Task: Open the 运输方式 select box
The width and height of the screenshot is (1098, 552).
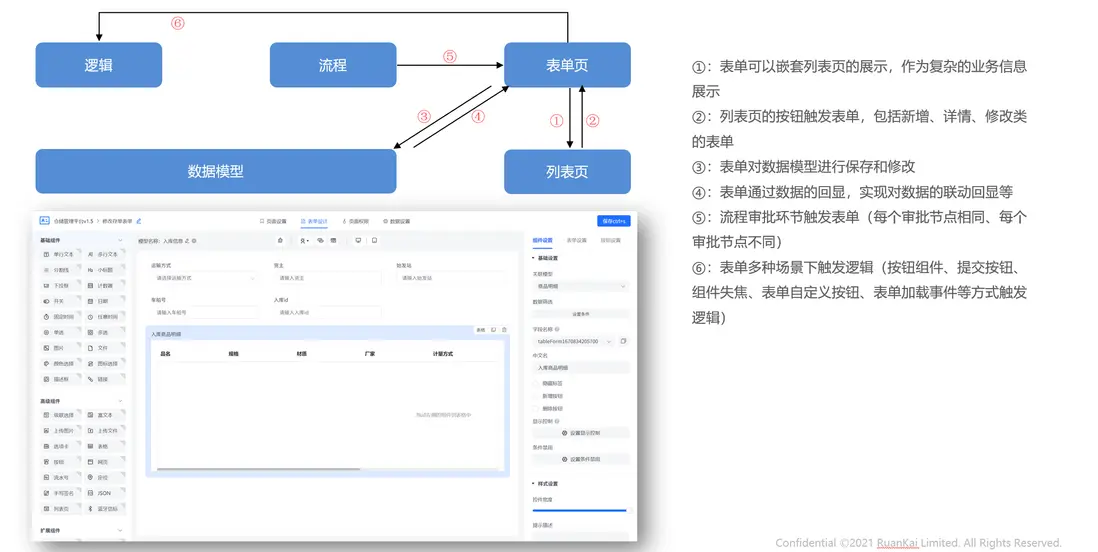Action: tap(204, 278)
